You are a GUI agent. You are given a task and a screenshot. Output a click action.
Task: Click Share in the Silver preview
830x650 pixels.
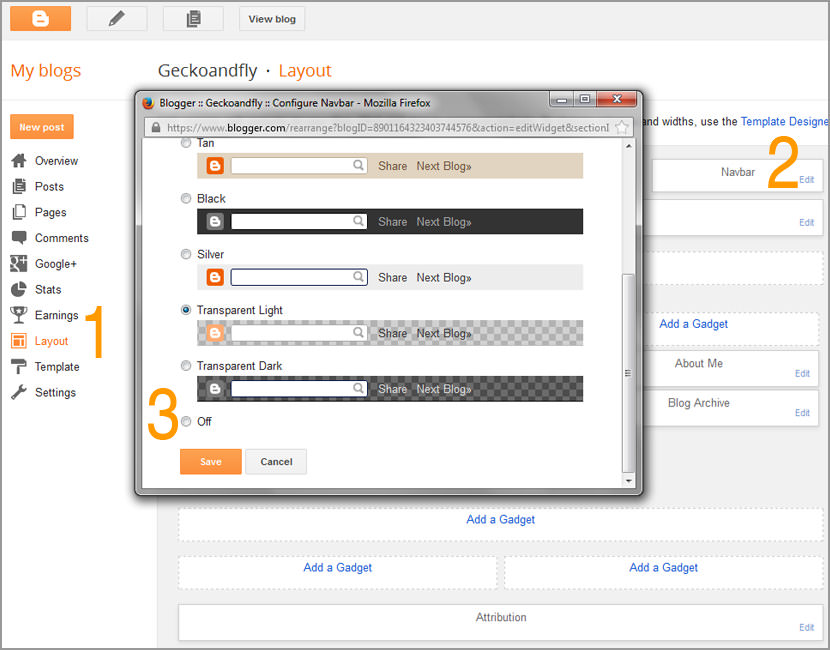coord(392,278)
